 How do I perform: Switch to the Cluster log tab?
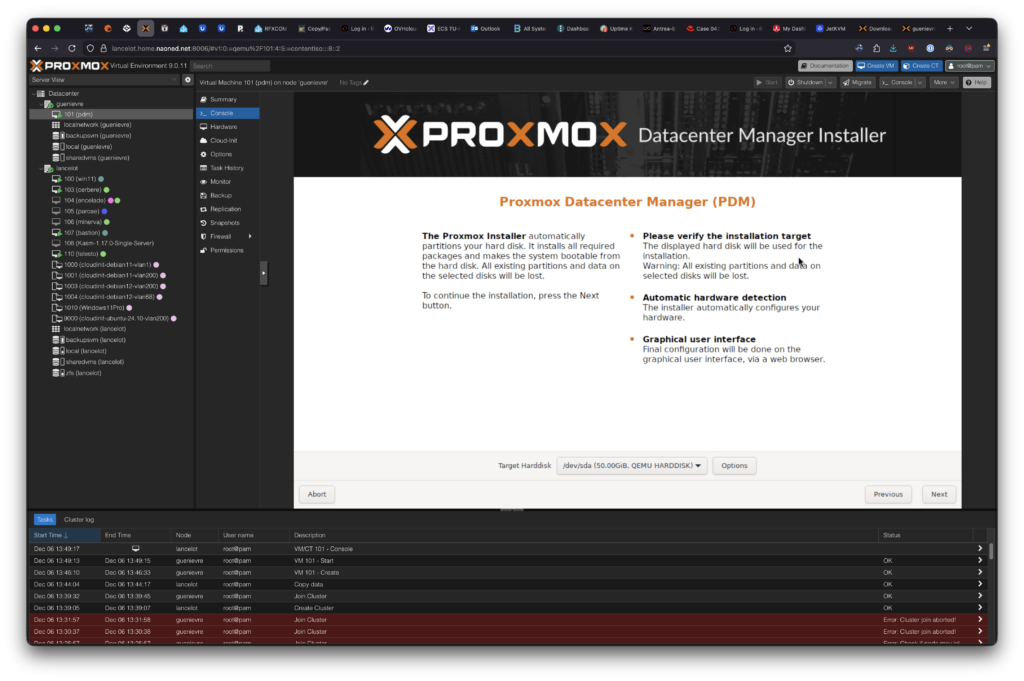point(79,520)
